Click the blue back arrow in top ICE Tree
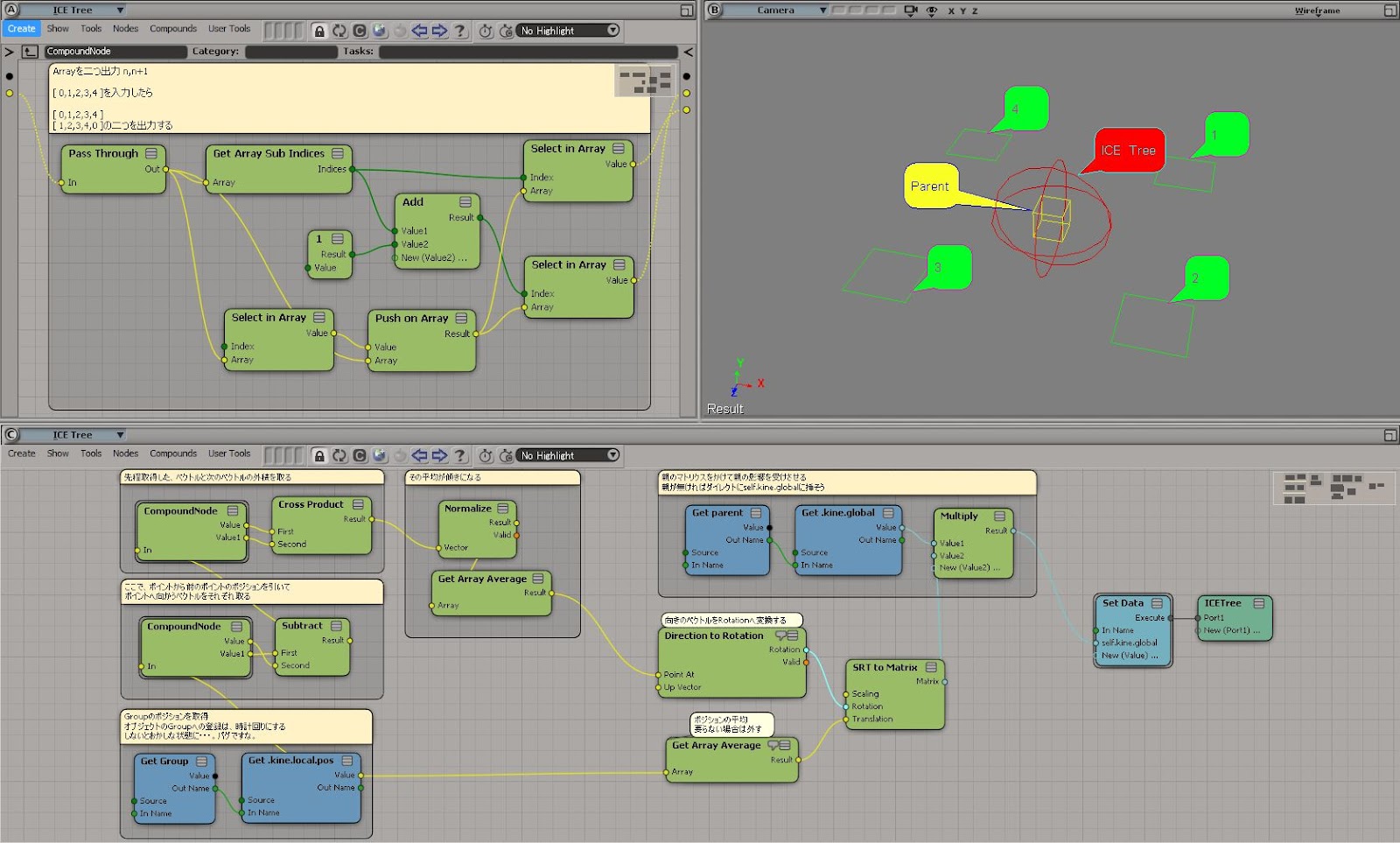The image size is (1400, 843). 420,31
